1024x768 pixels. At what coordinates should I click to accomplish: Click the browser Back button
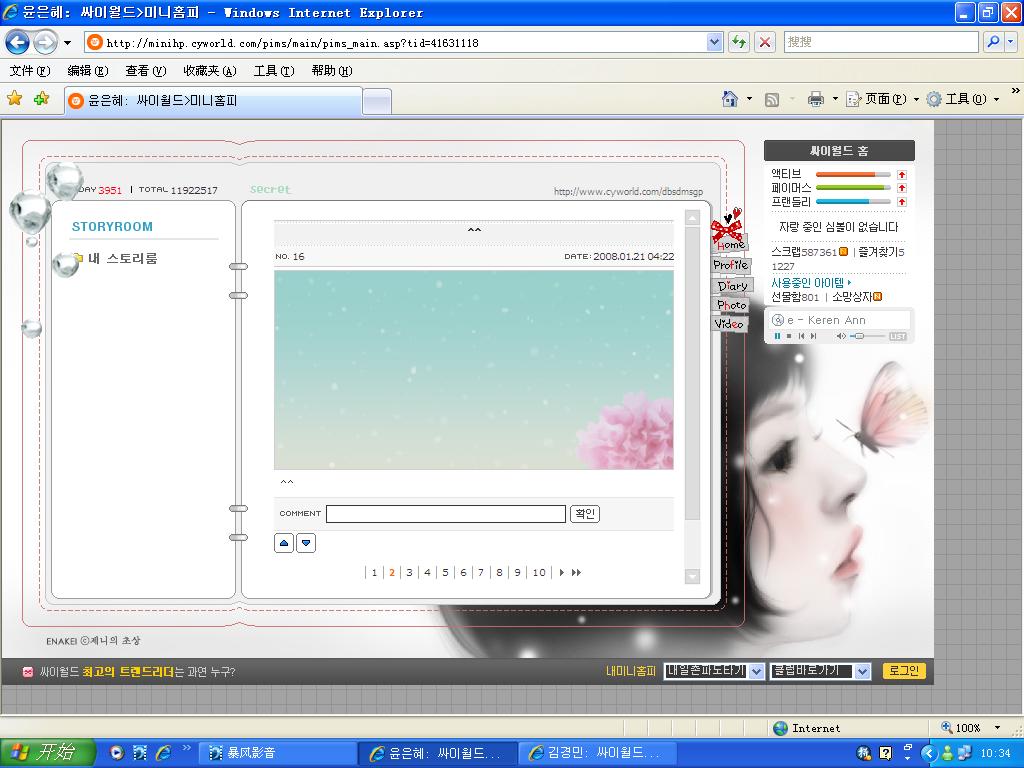[x=18, y=42]
